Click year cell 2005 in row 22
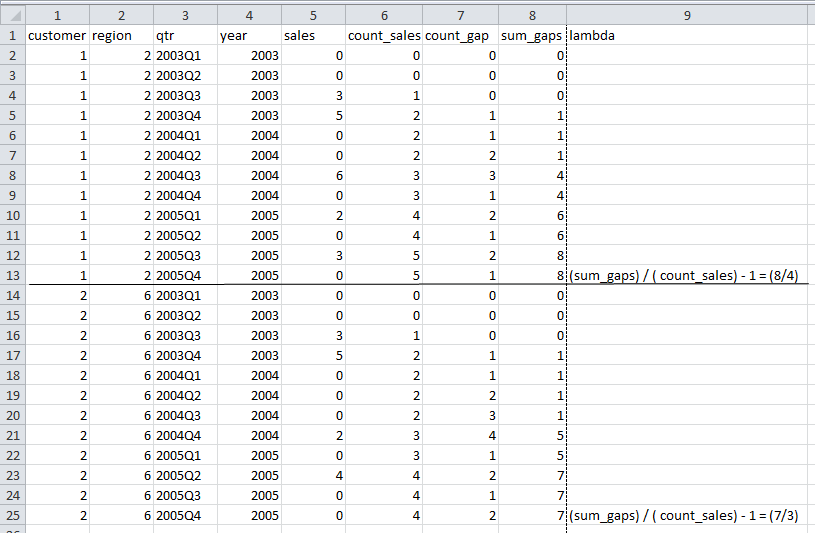Image resolution: width=815 pixels, height=533 pixels. [x=249, y=456]
